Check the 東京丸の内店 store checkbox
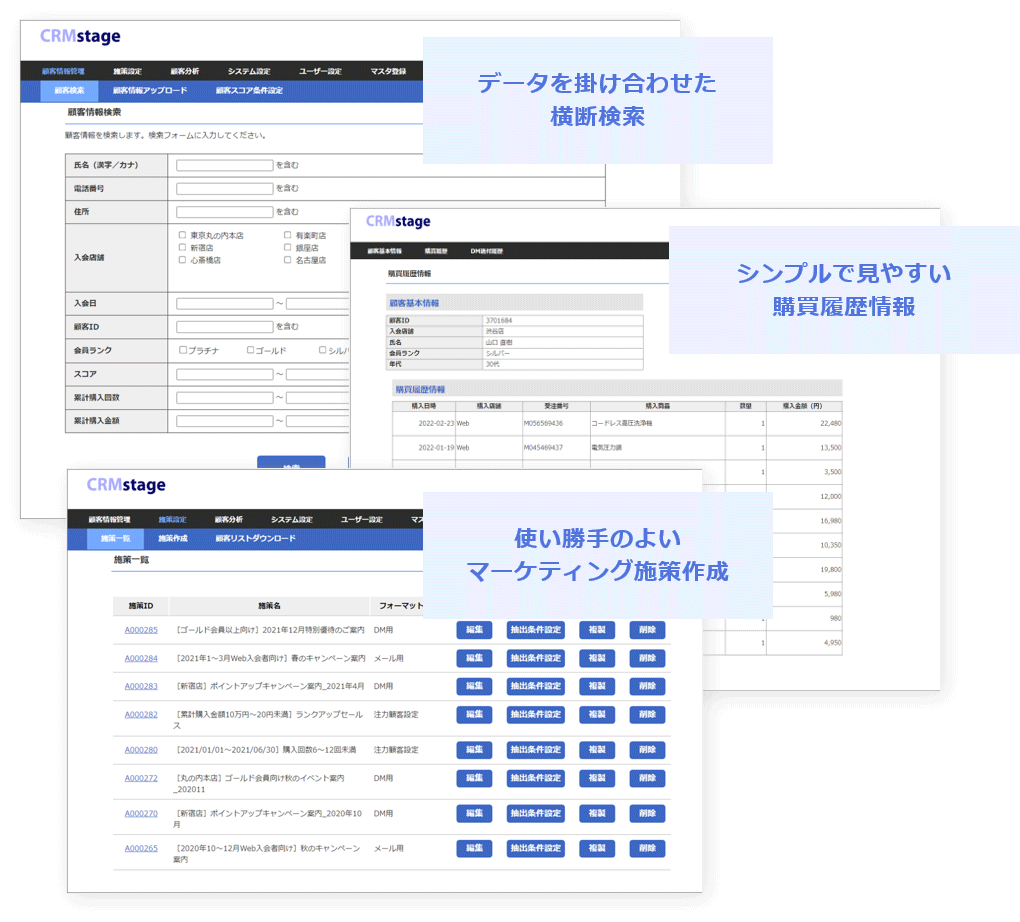Image resolution: width=1020 pixels, height=922 pixels. click(182, 235)
